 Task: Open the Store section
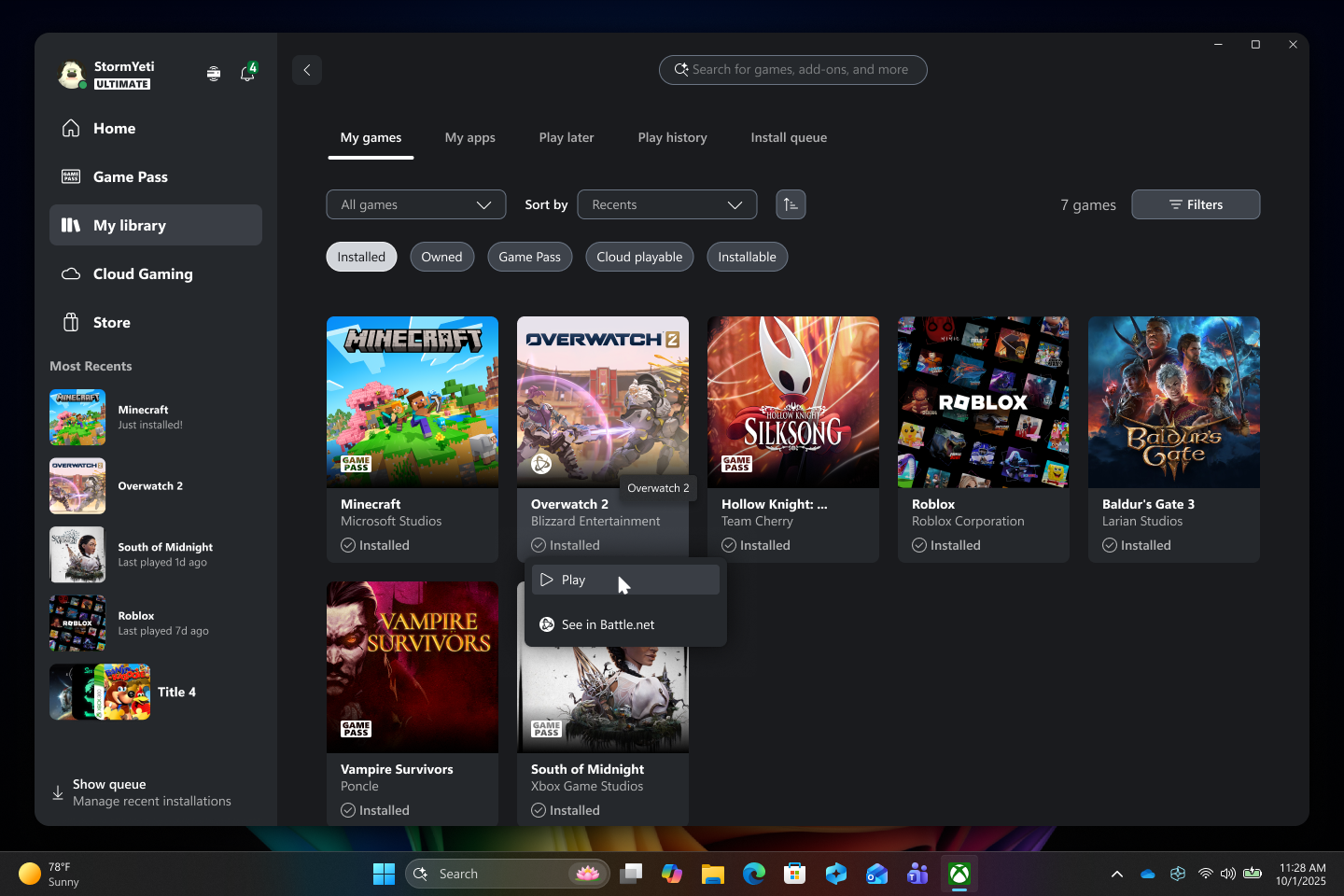click(111, 322)
